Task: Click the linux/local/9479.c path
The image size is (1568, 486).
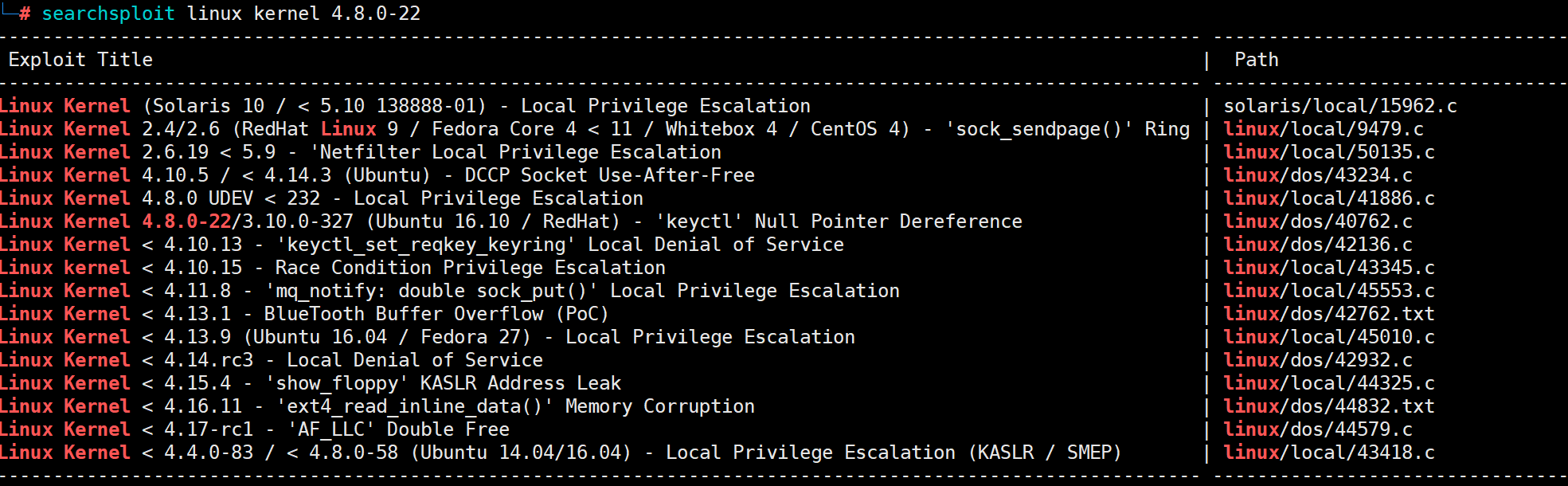Action: pyautogui.click(x=1324, y=129)
